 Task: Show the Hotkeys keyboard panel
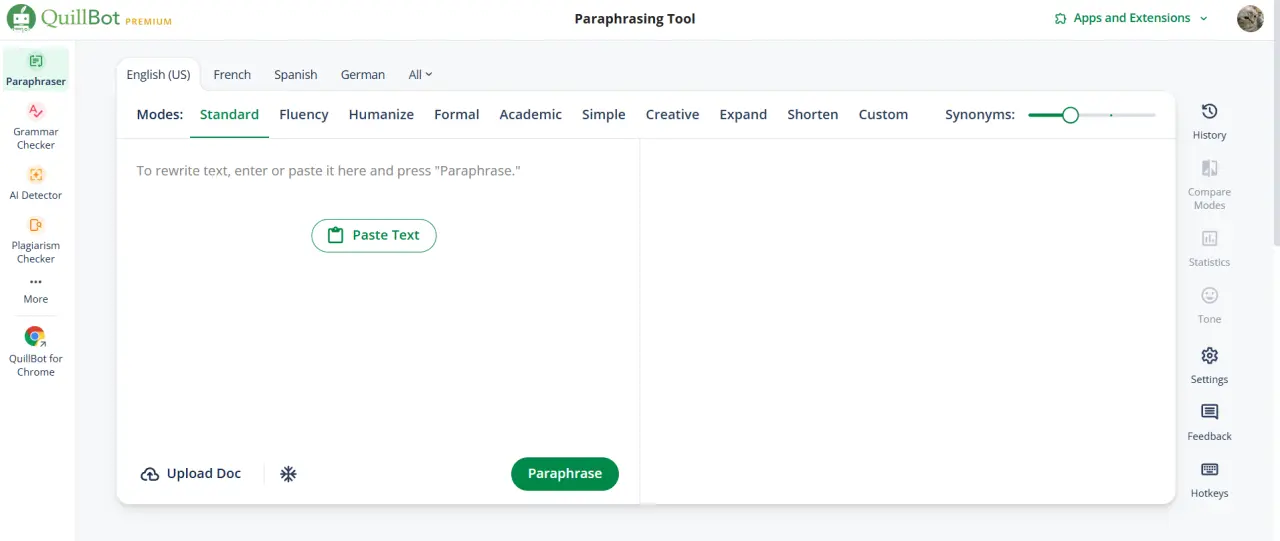pyautogui.click(x=1209, y=479)
